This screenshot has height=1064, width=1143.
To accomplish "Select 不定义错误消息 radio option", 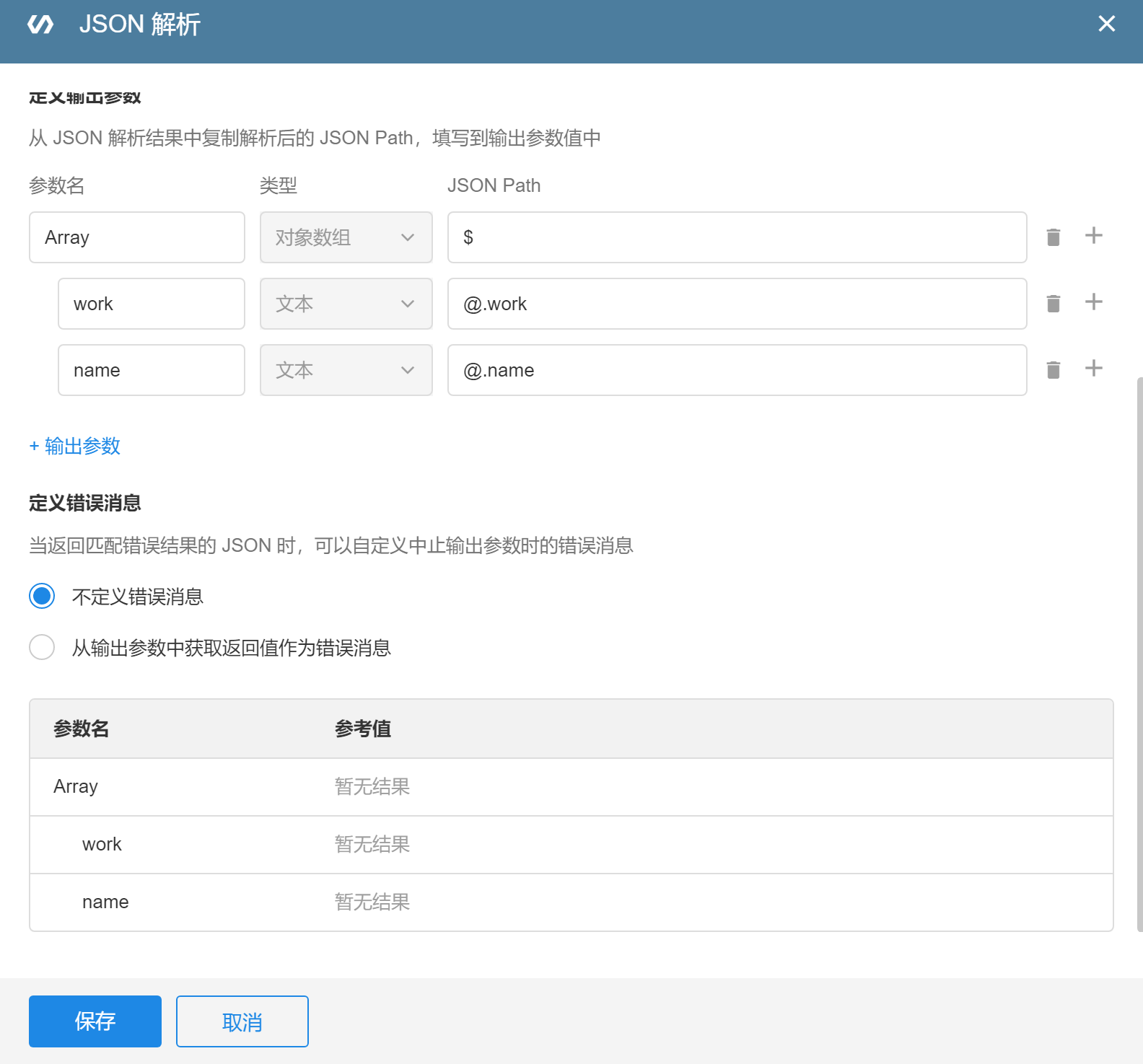I will (x=42, y=597).
